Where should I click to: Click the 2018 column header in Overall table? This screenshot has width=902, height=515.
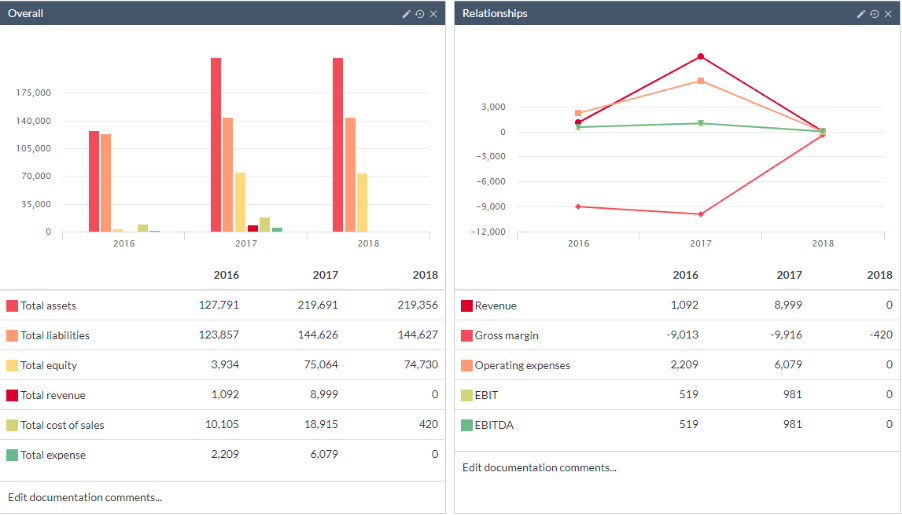pyautogui.click(x=425, y=275)
